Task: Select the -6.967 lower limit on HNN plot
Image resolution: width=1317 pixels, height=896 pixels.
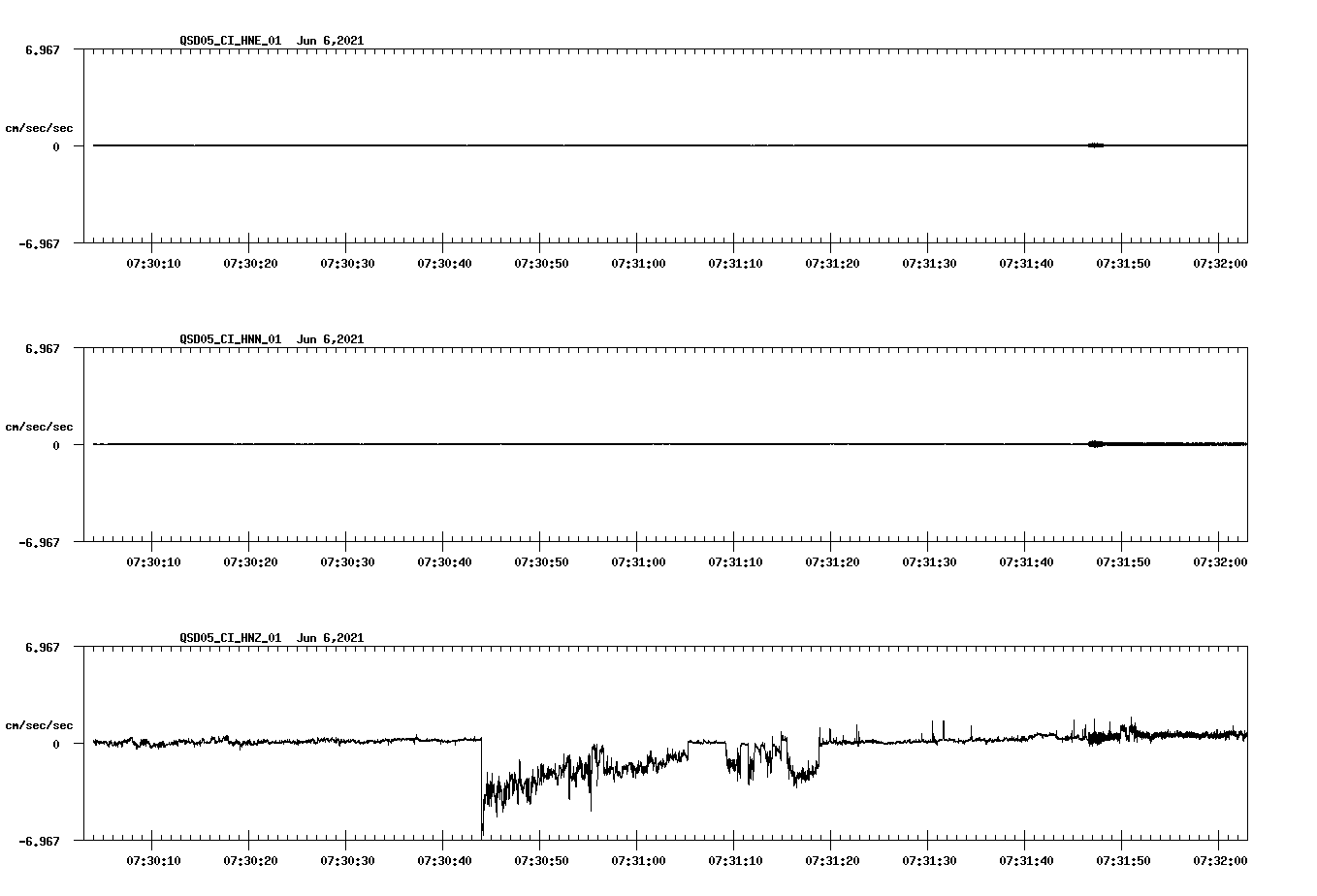Action: coord(39,542)
